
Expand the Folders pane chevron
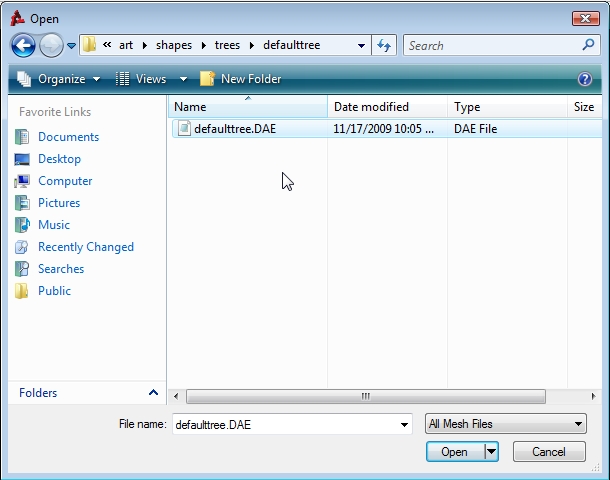coord(153,393)
